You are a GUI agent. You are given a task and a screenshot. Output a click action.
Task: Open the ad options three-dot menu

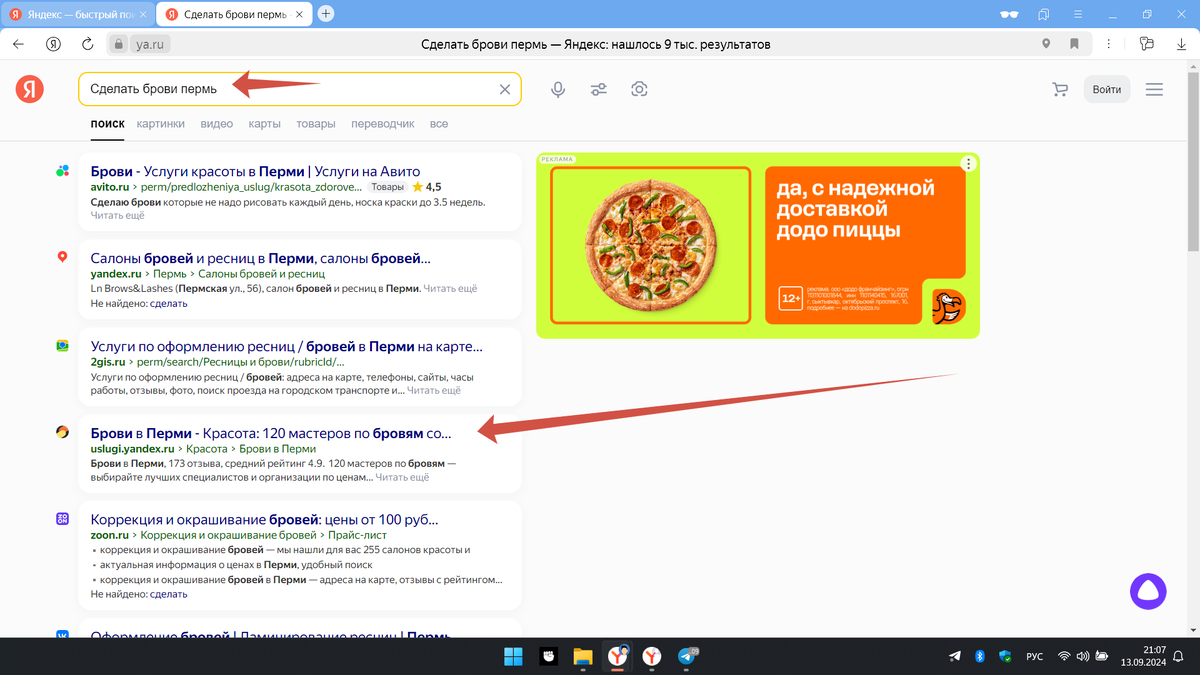pos(967,165)
